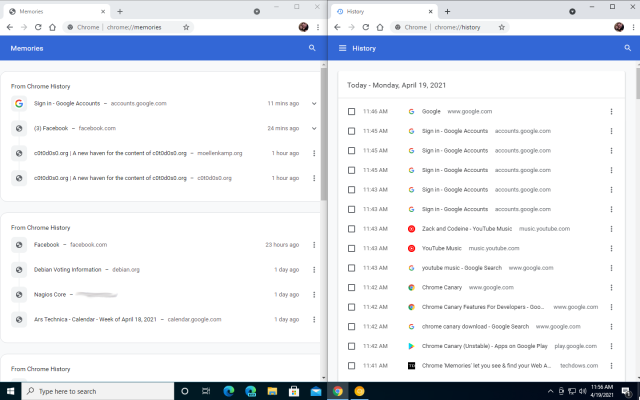
Task: Expand the (3) Facebook memory row
Action: (314, 128)
